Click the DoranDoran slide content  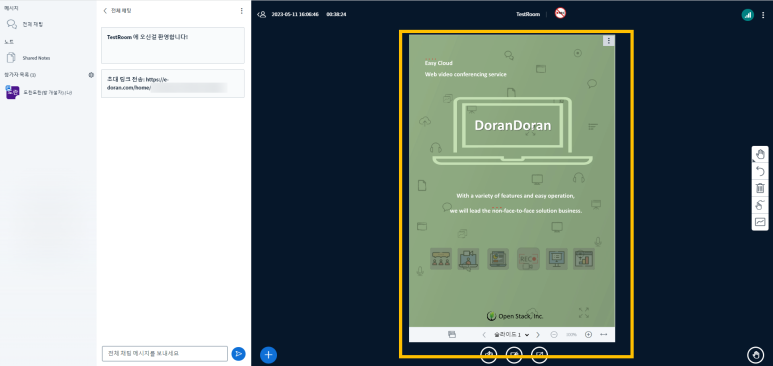tap(512, 181)
